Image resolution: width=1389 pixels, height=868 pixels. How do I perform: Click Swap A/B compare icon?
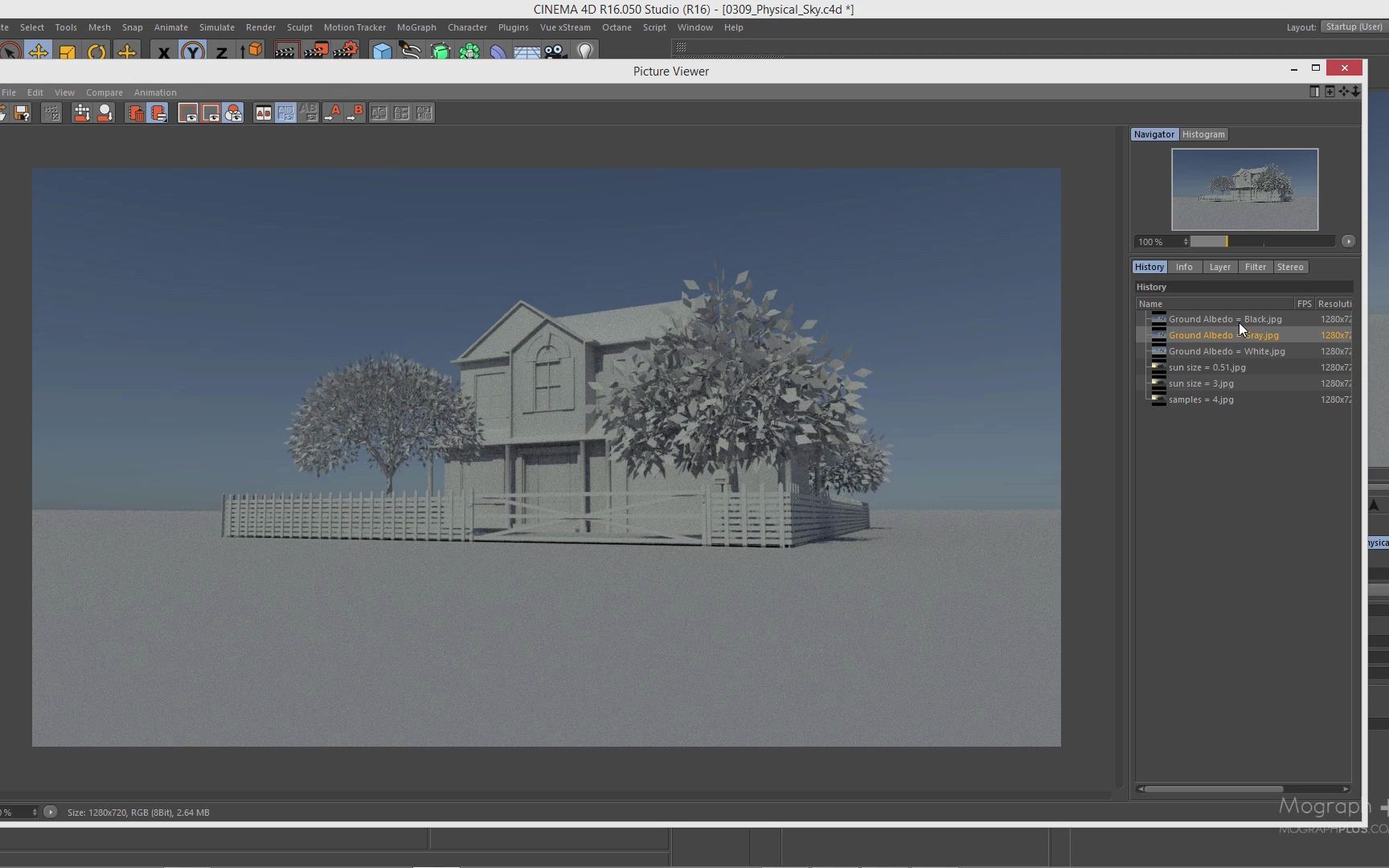point(379,113)
